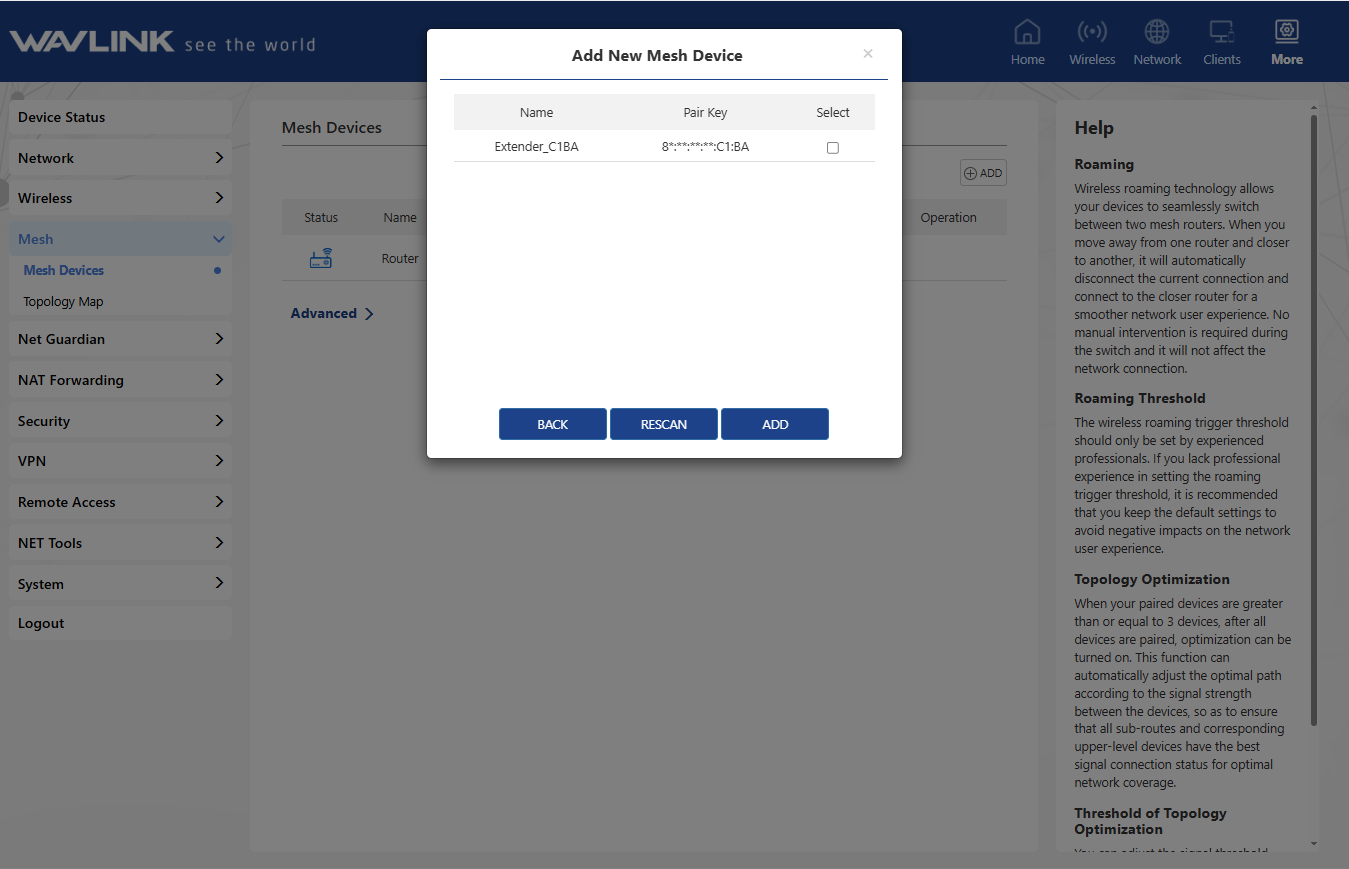Select the Extender_C1BA checkbox
This screenshot has height=869, width=1349.
[833, 148]
